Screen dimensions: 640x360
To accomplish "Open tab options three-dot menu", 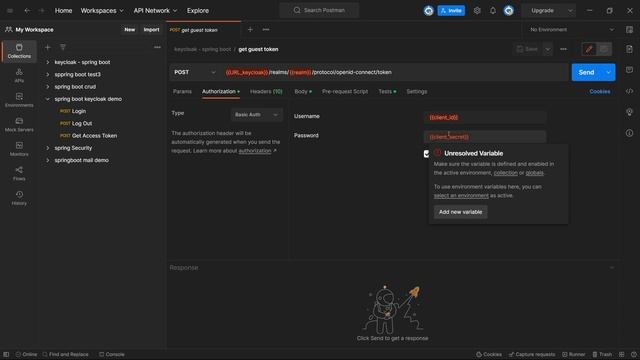I will coord(266,29).
